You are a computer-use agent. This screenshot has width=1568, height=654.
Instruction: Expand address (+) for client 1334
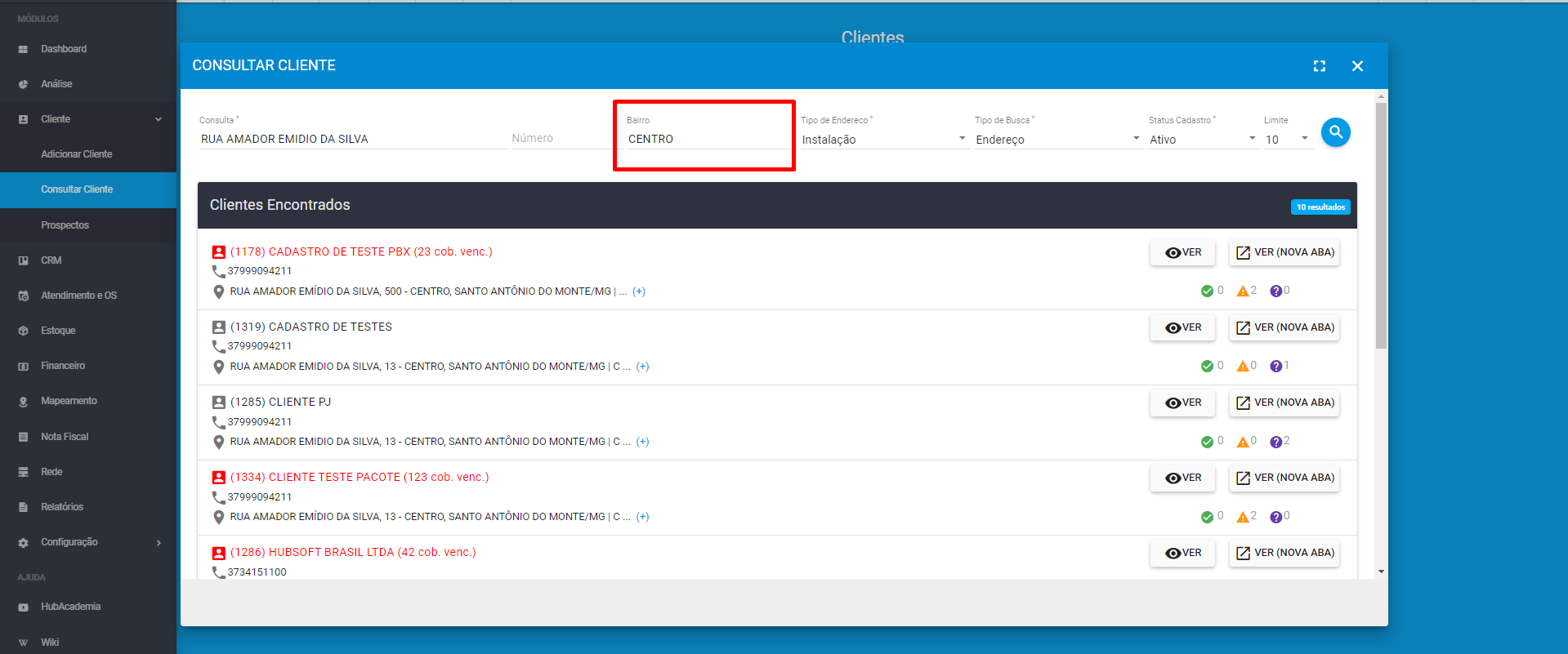click(x=643, y=517)
